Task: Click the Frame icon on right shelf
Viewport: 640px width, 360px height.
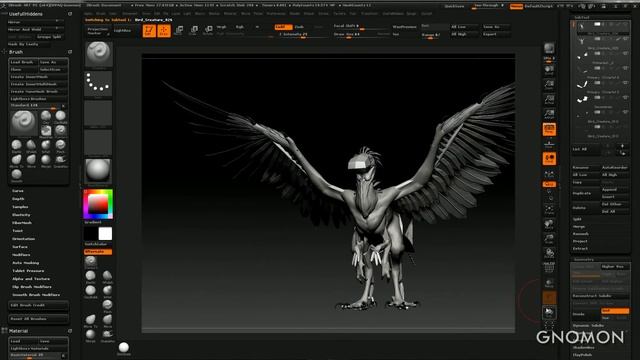Action: [x=549, y=210]
